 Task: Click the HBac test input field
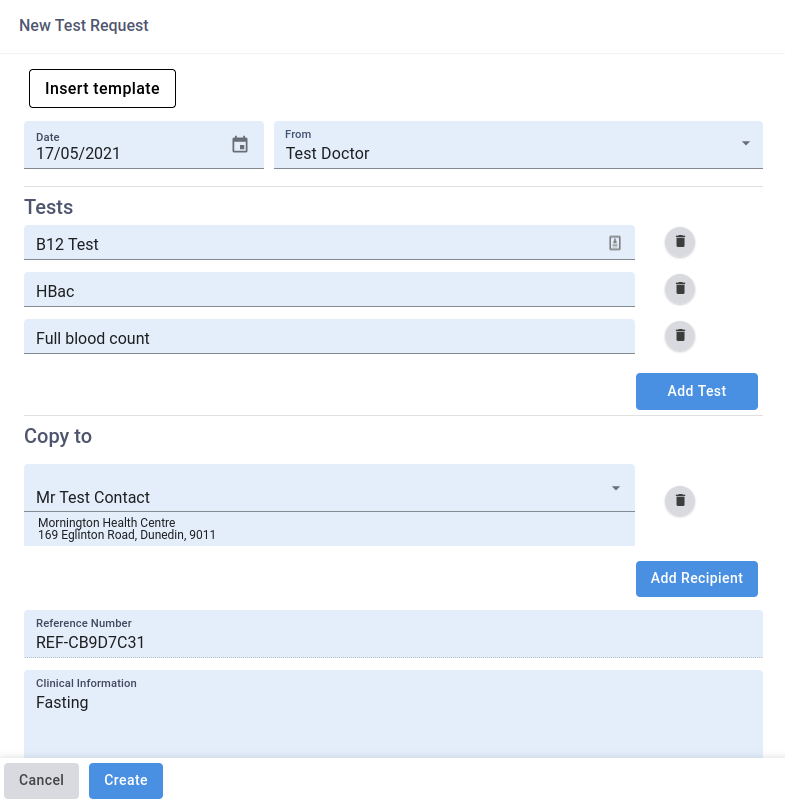click(328, 291)
